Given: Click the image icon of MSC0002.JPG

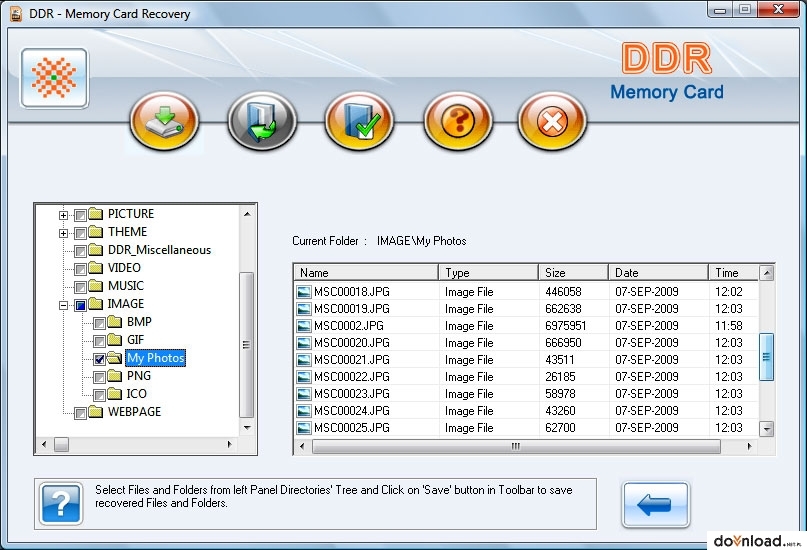Looking at the screenshot, I should (x=304, y=326).
